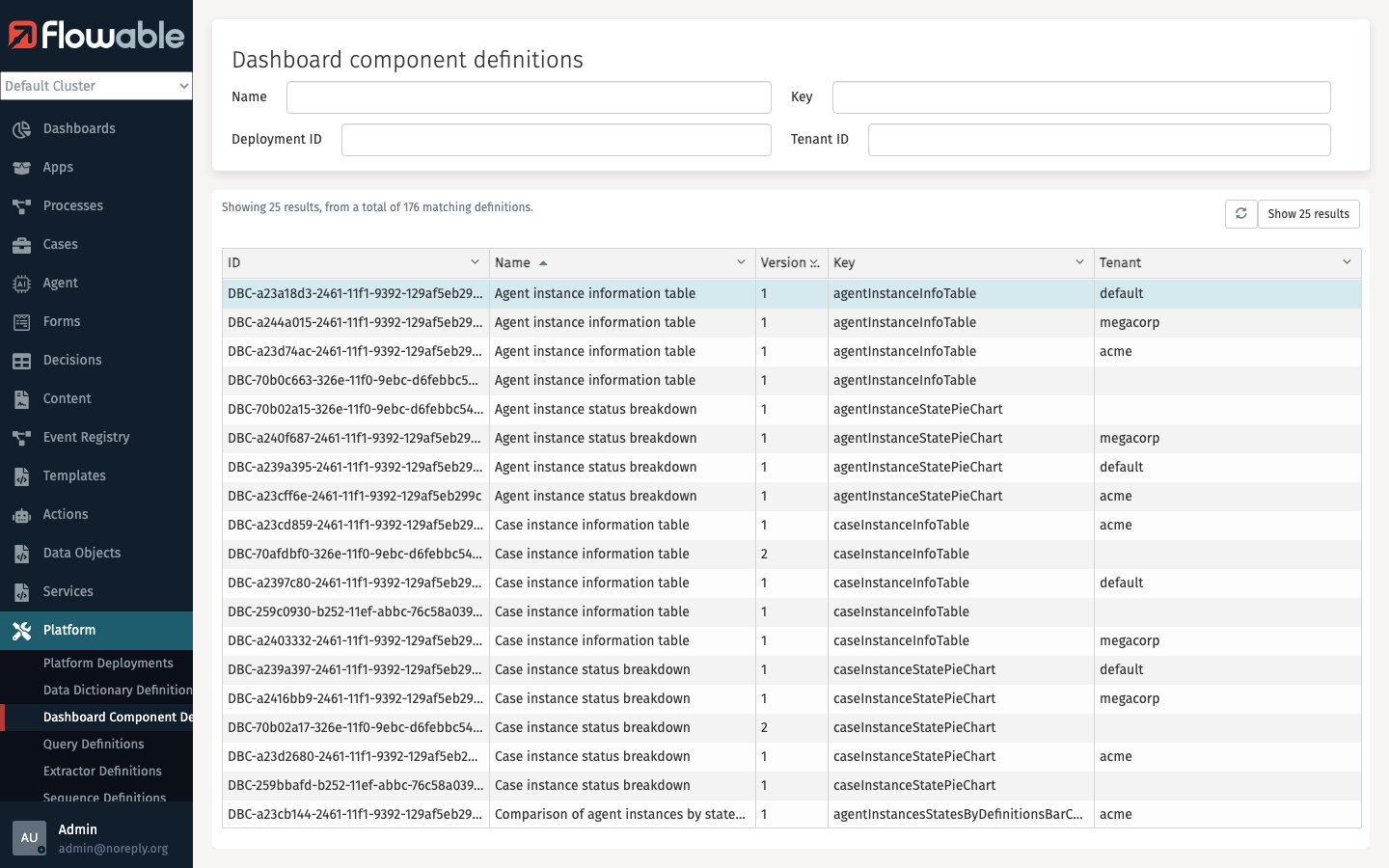Open the Default Cluster dropdown
The image size is (1389, 868).
point(96,86)
